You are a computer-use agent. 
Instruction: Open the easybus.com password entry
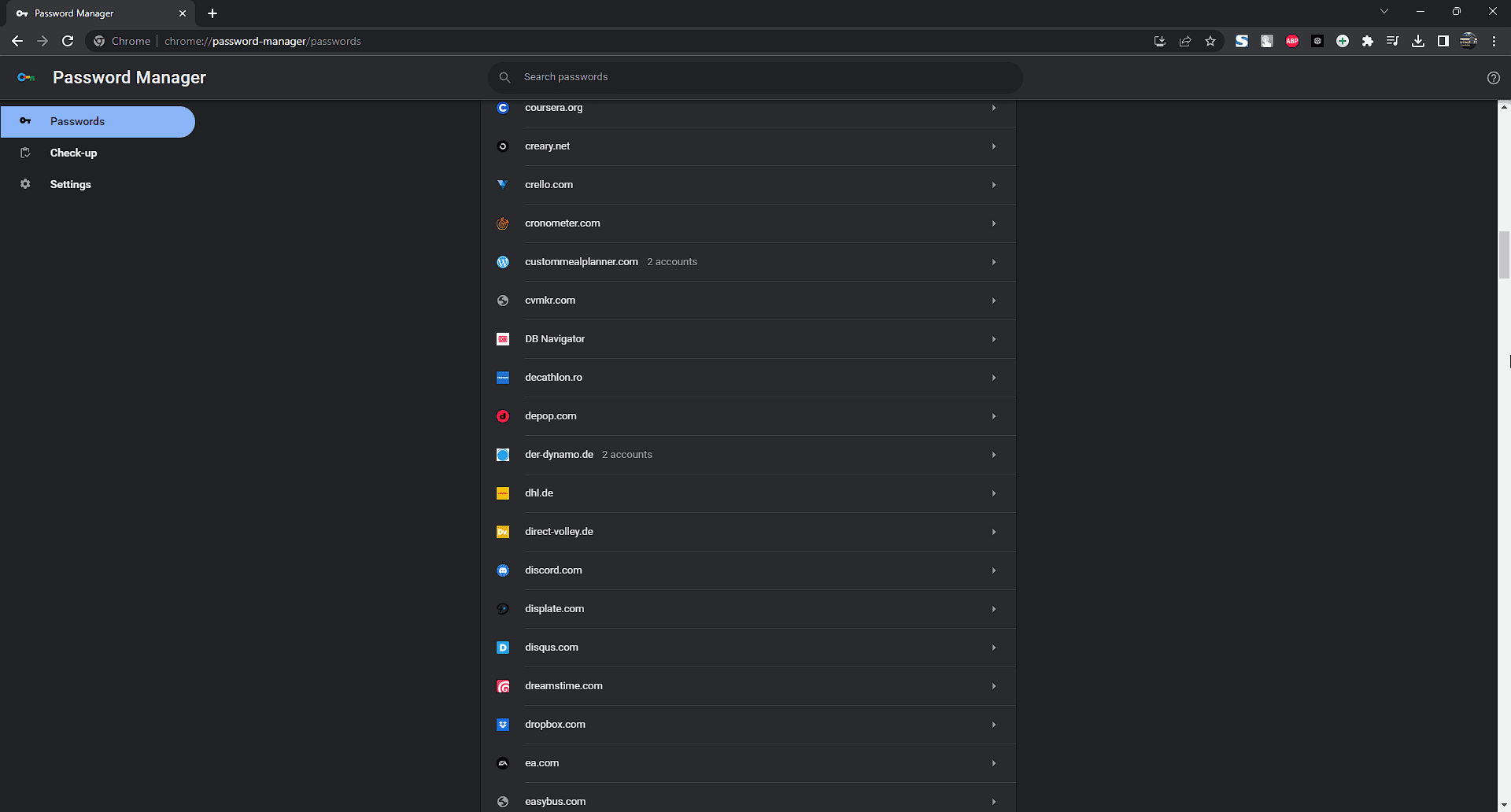point(748,799)
